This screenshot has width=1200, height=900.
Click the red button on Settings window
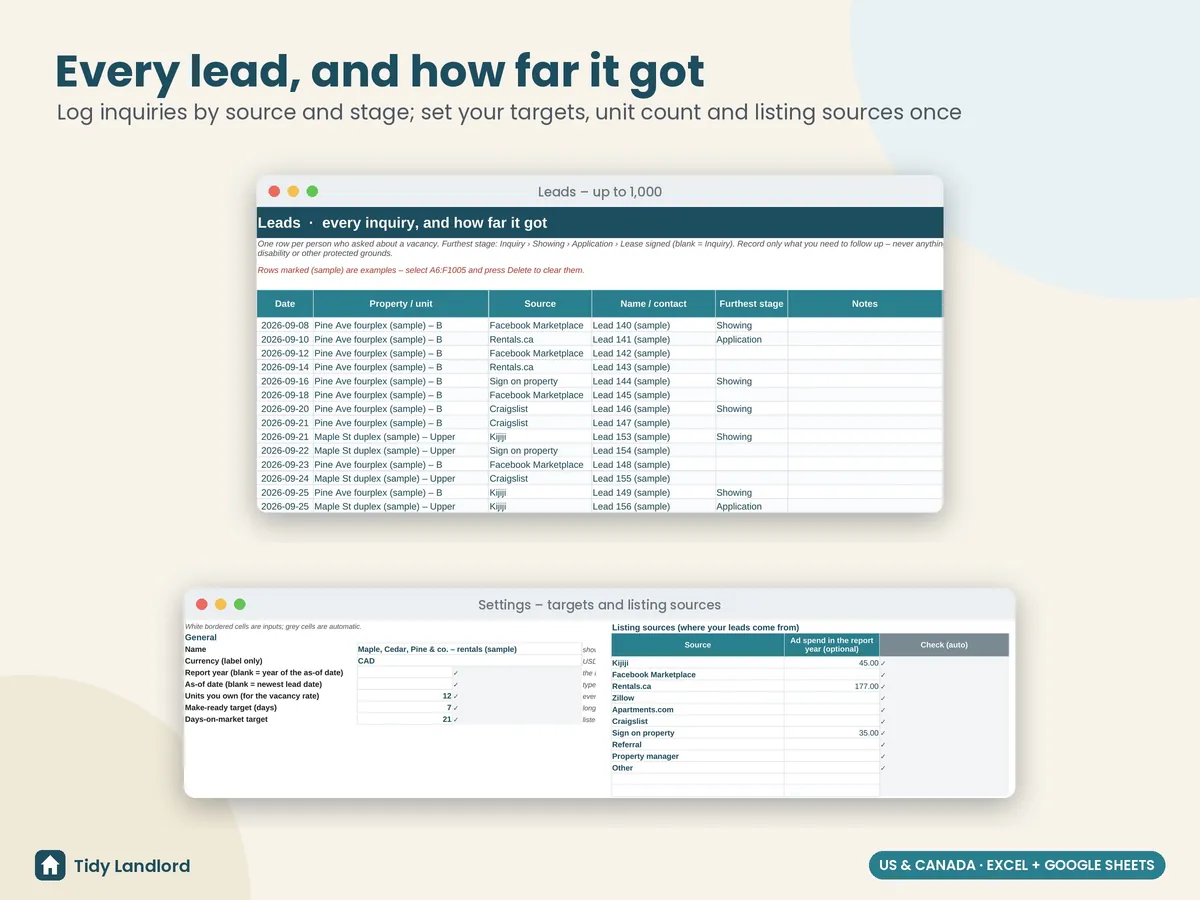(x=201, y=604)
